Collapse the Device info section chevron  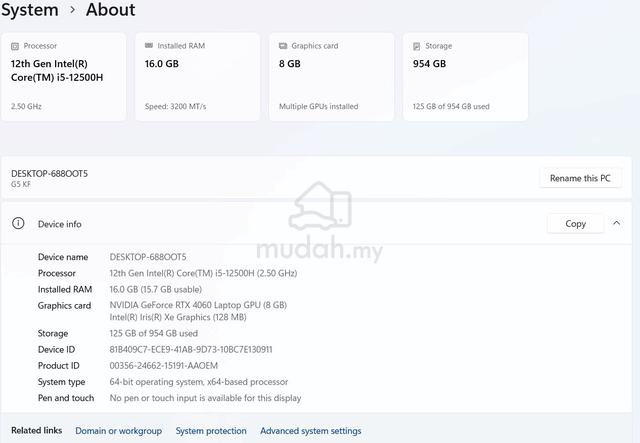[616, 223]
